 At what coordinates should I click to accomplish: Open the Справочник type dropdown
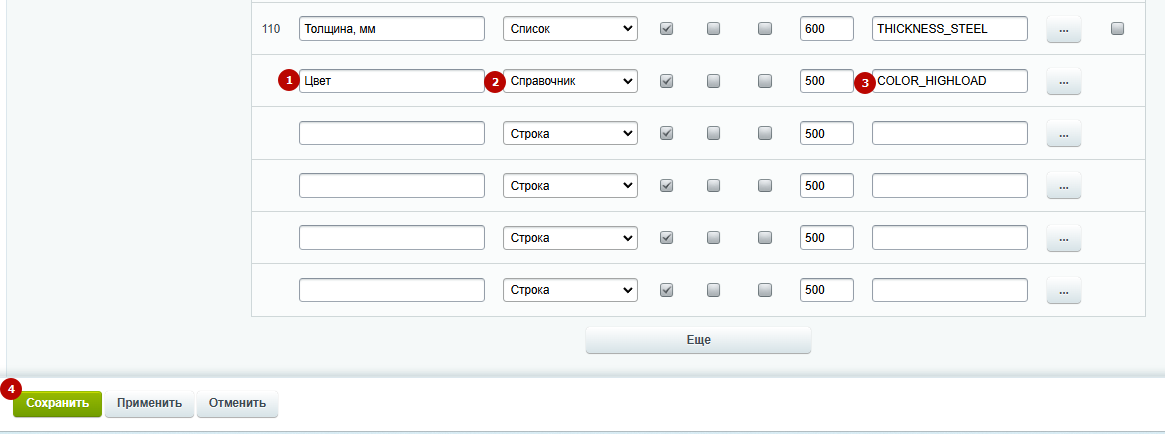click(x=570, y=81)
